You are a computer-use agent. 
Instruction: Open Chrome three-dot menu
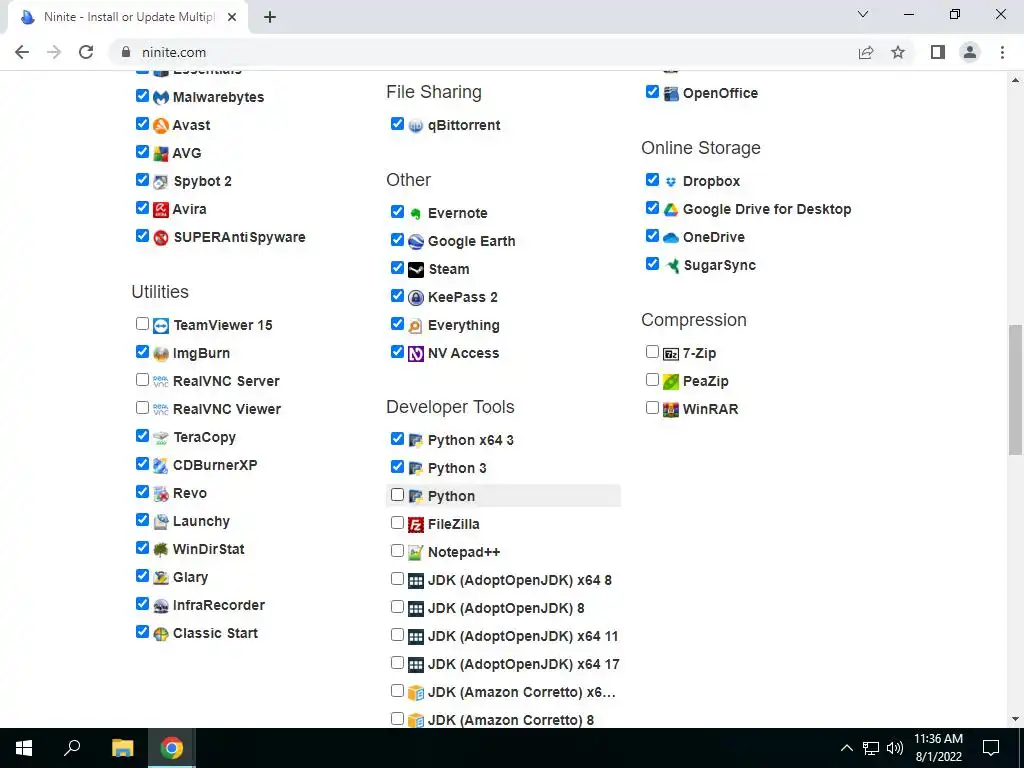point(1002,52)
